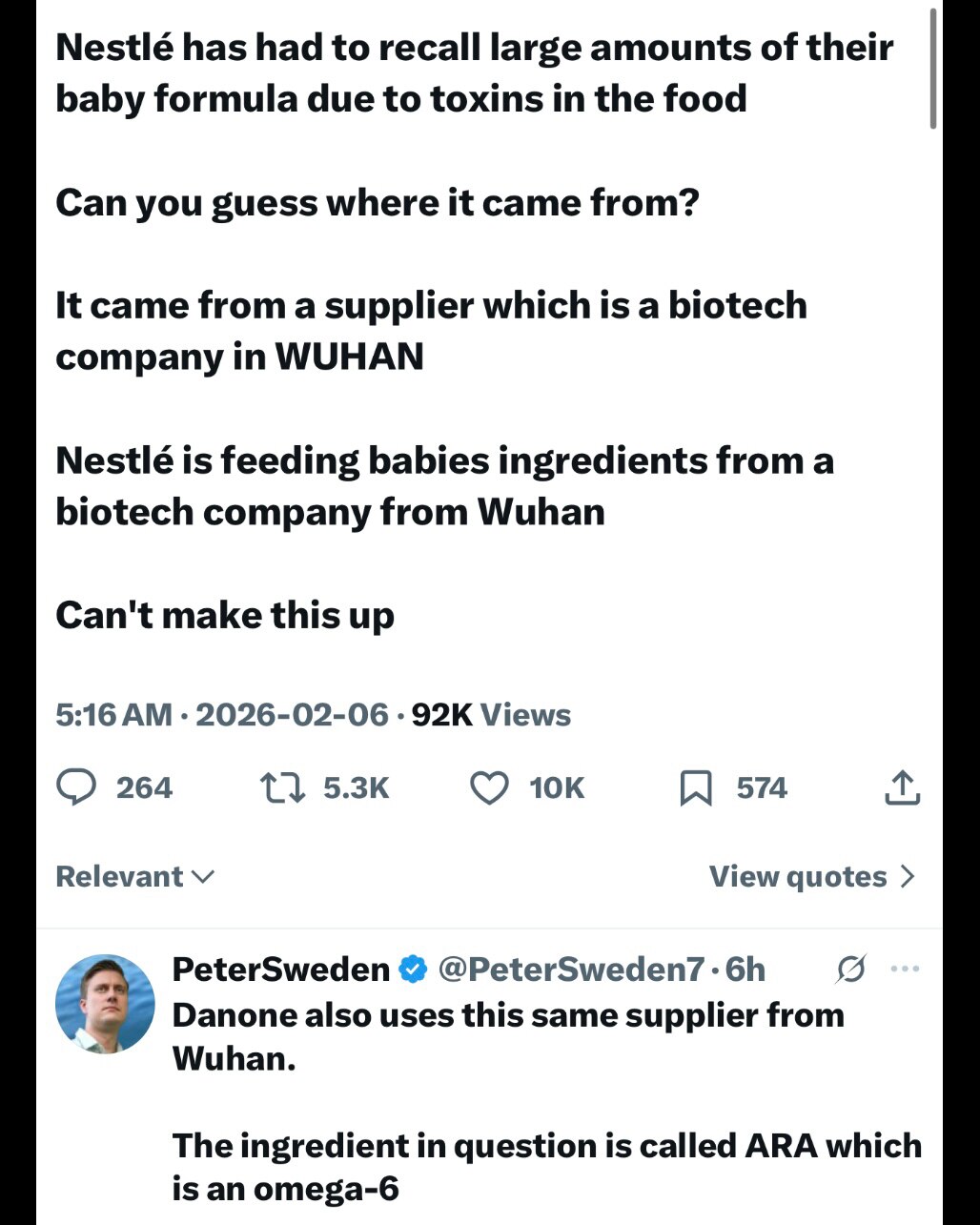Tap the blue verified badge
Viewport: 980px width, 1225px height.
point(412,970)
